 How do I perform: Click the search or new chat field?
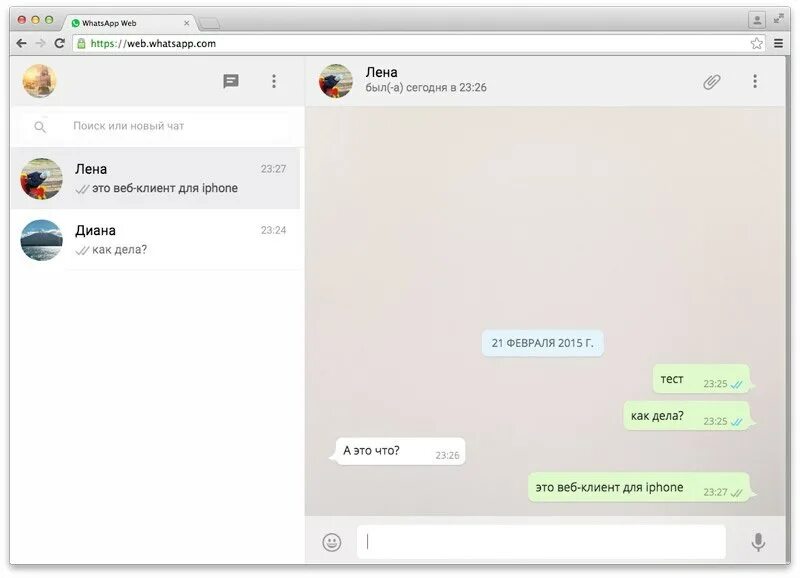click(x=158, y=126)
